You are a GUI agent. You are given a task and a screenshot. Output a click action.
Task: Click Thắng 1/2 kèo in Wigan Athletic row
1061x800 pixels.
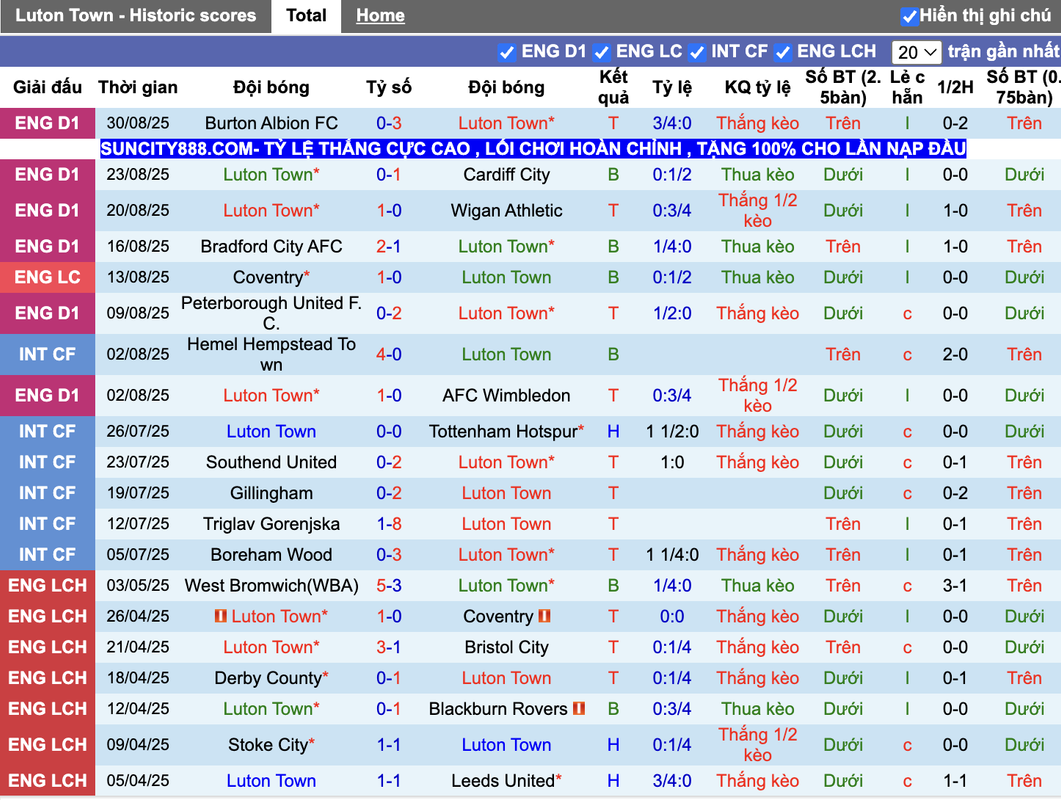[x=757, y=210]
